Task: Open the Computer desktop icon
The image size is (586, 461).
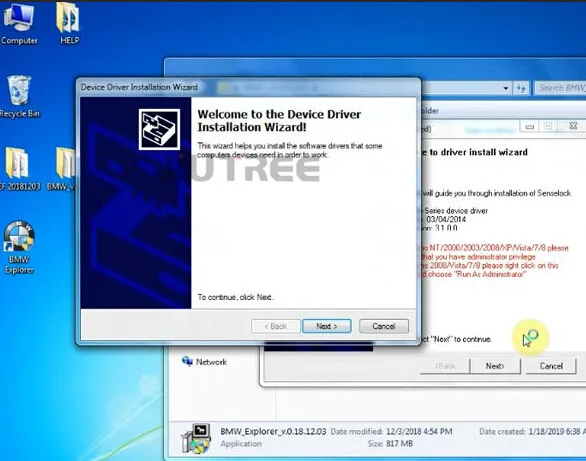Action: 19,23
